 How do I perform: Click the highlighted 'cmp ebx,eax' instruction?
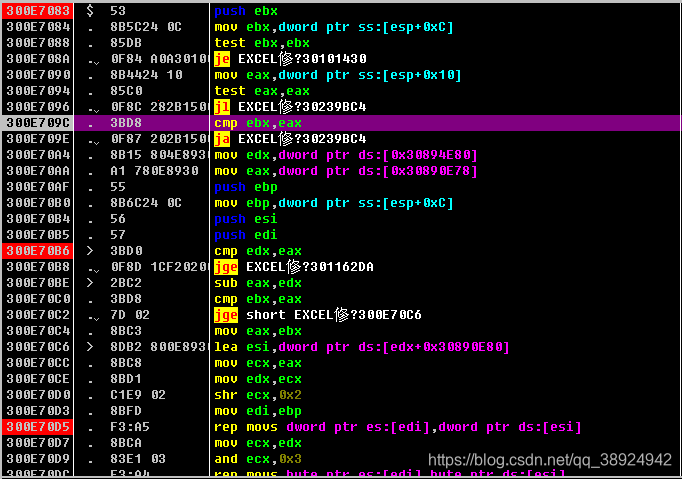point(258,123)
